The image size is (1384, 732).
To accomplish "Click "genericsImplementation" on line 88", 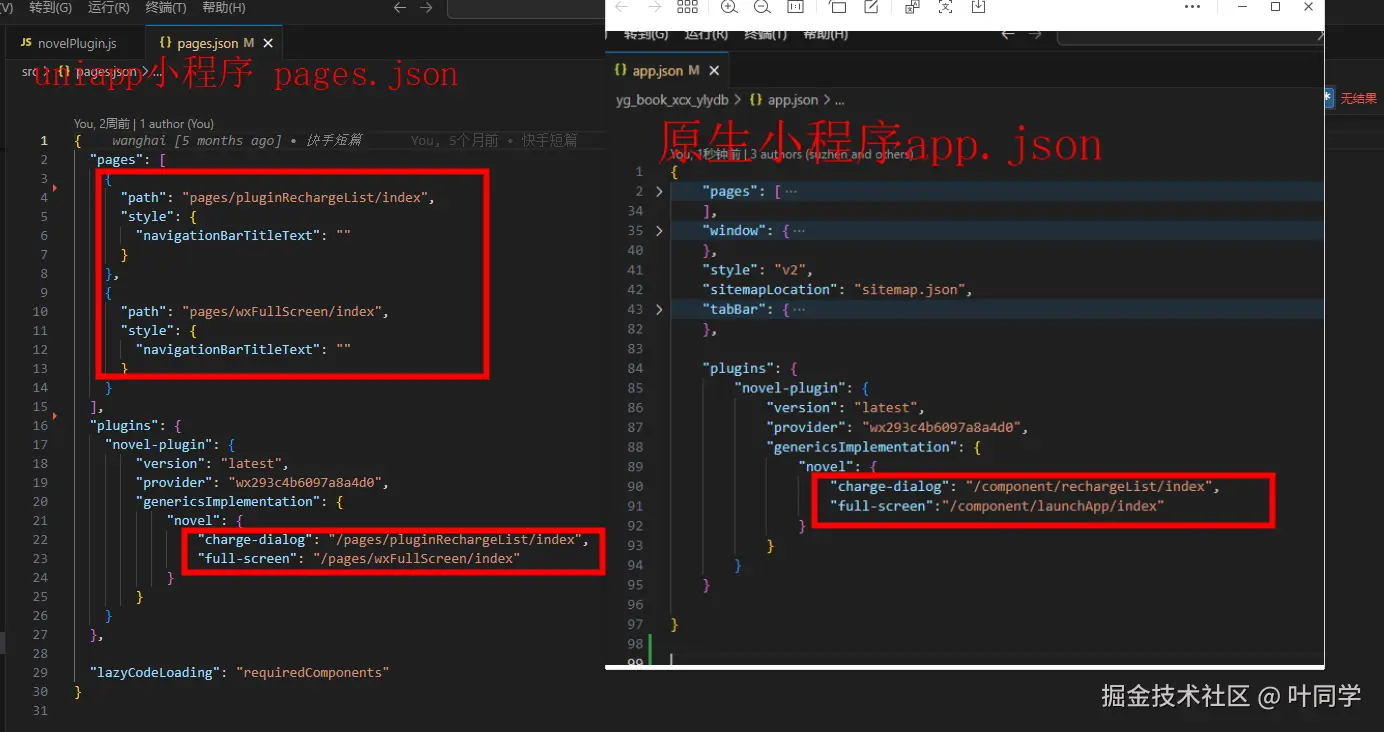I will click(860, 447).
